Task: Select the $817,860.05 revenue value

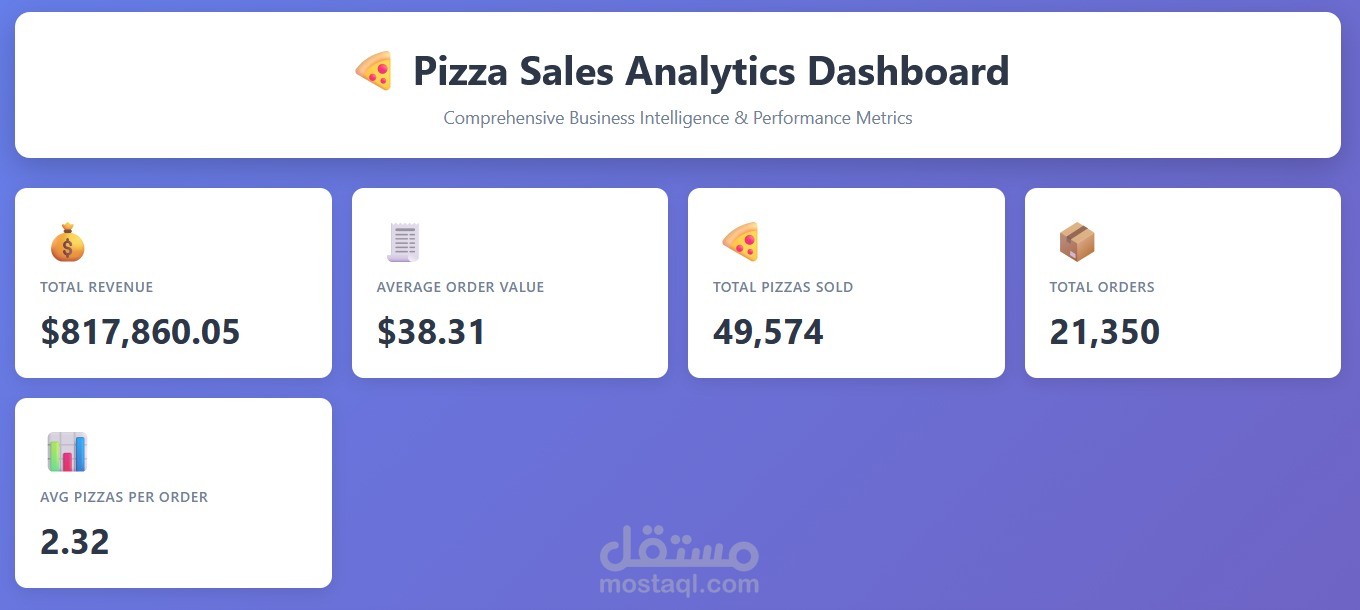Action: point(139,332)
